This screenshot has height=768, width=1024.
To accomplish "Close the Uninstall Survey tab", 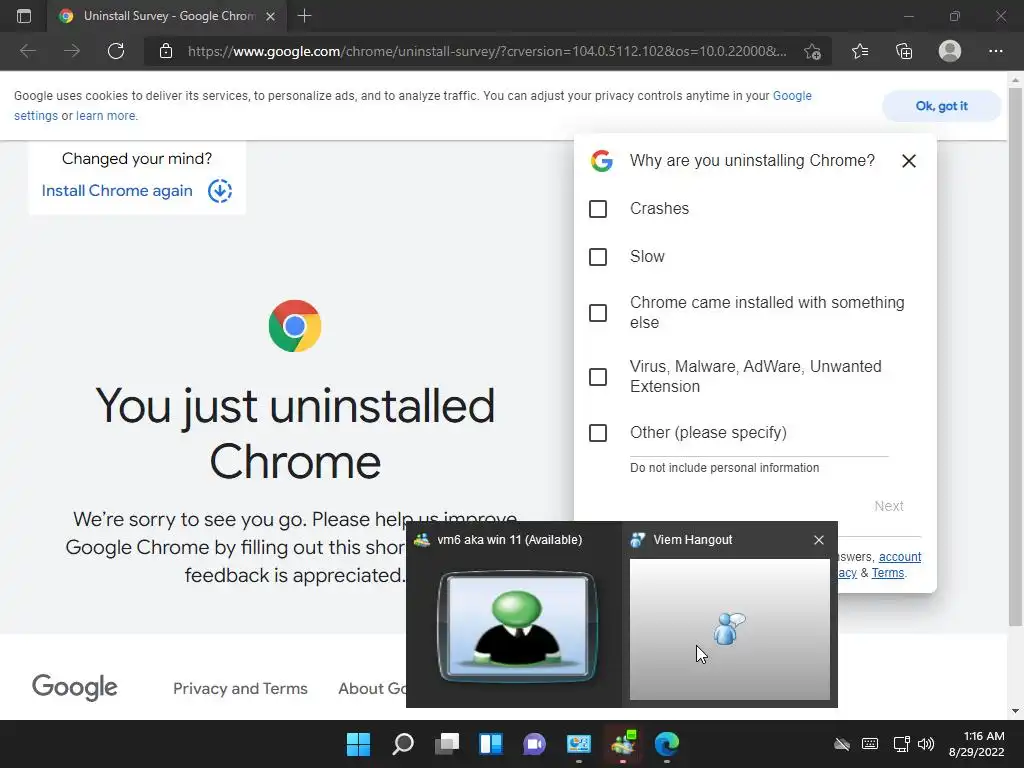I will (270, 16).
